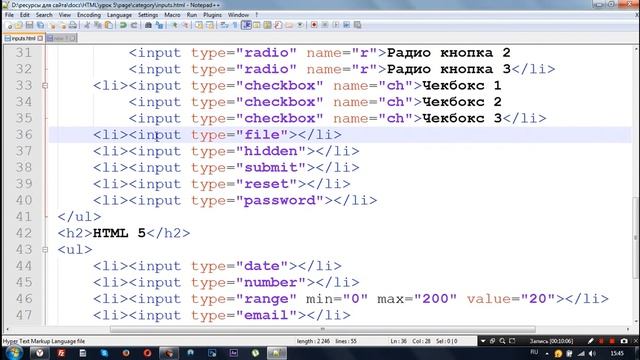Click the Stop recording macro icon

click(x=325, y=25)
